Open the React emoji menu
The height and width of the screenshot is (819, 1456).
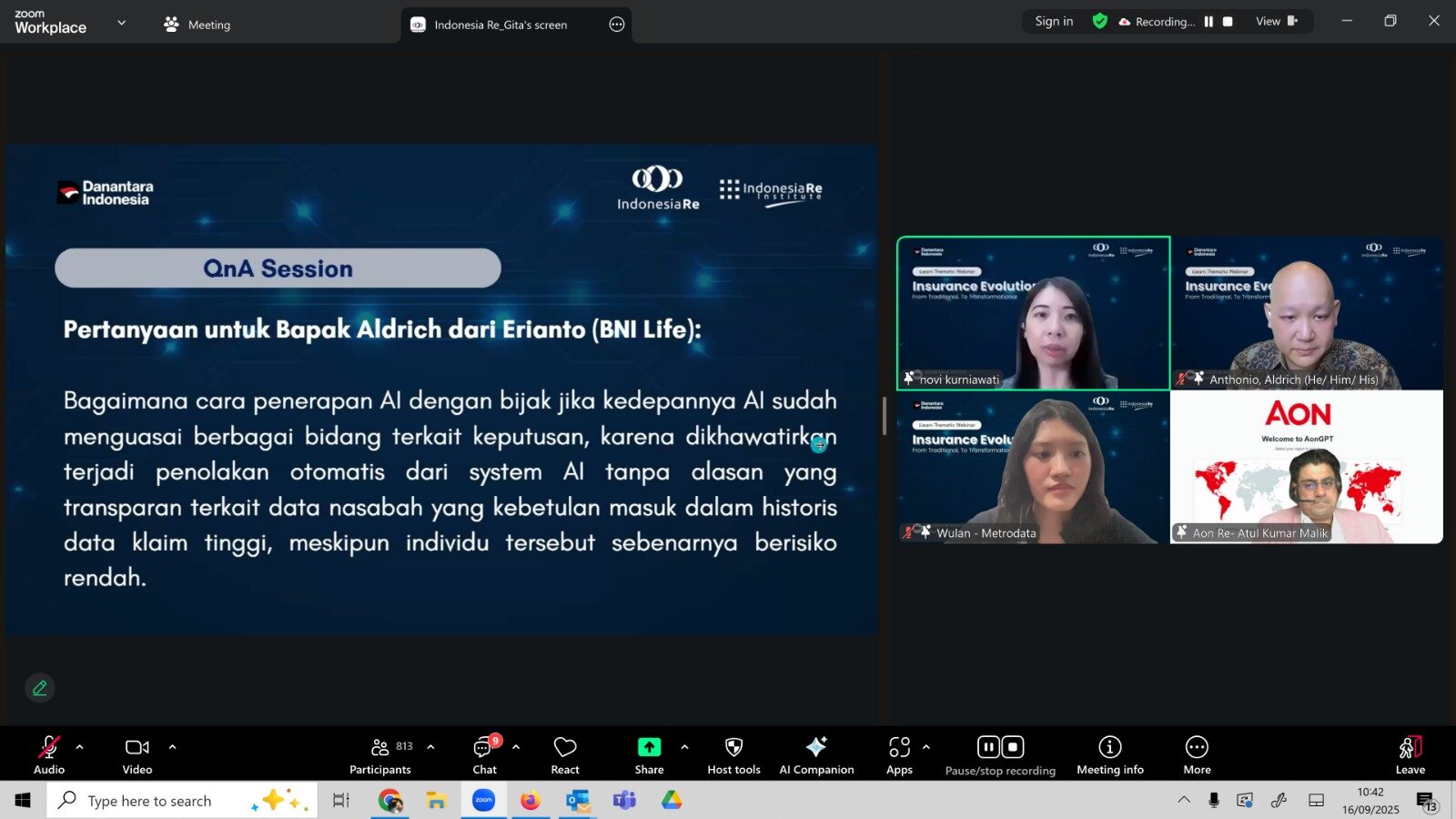(564, 755)
